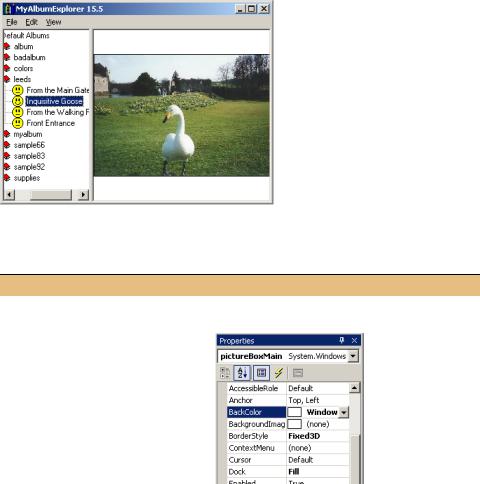
Task: Select the AccessibleRole property row
Action: [x=288, y=388]
